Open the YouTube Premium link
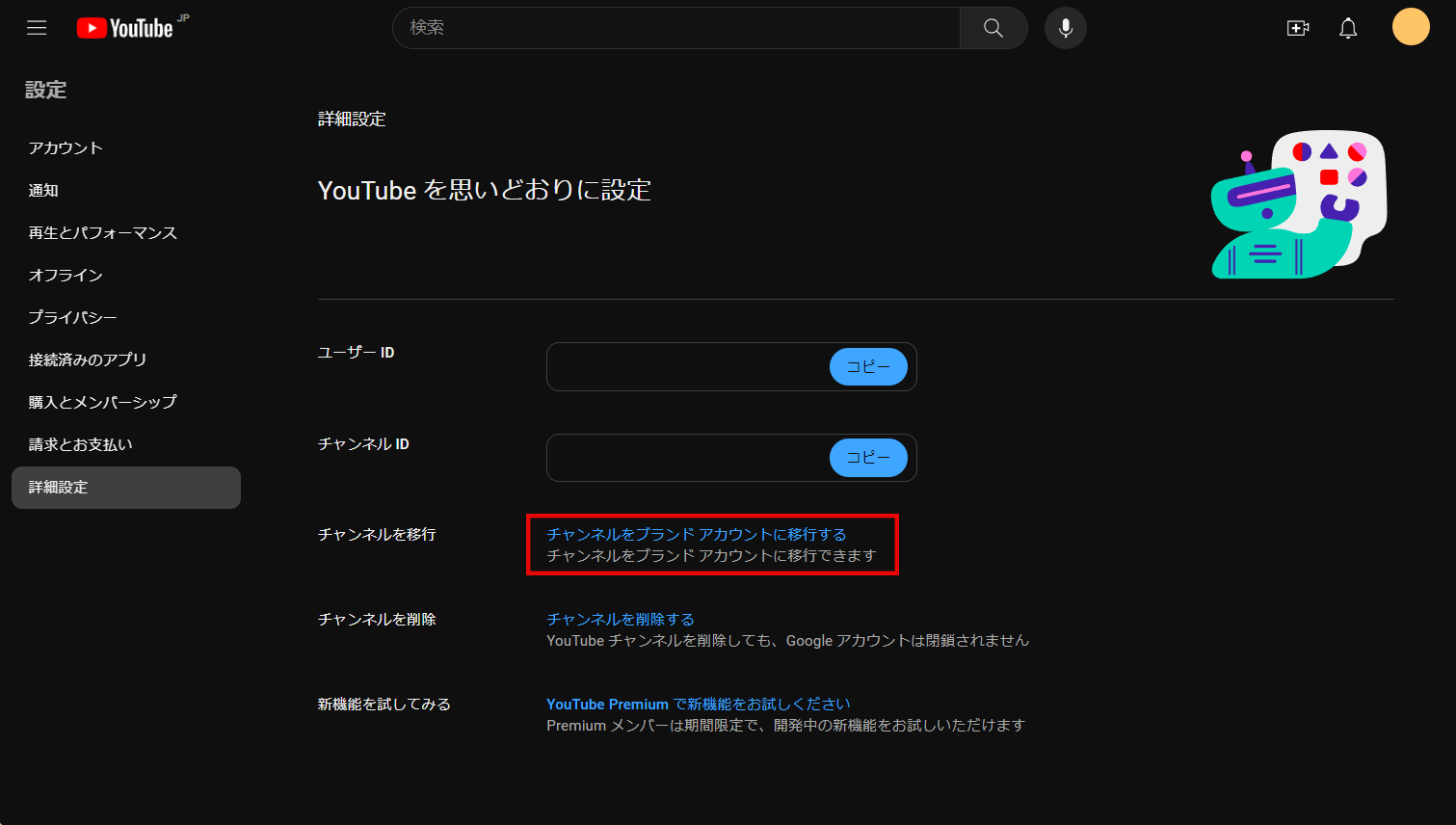 [607, 704]
